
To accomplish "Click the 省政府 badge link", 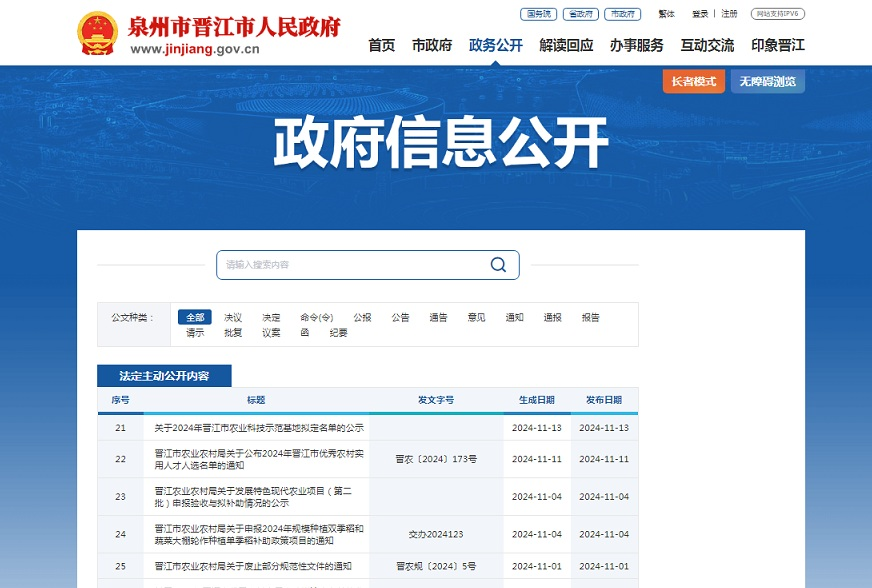I will pyautogui.click(x=580, y=14).
